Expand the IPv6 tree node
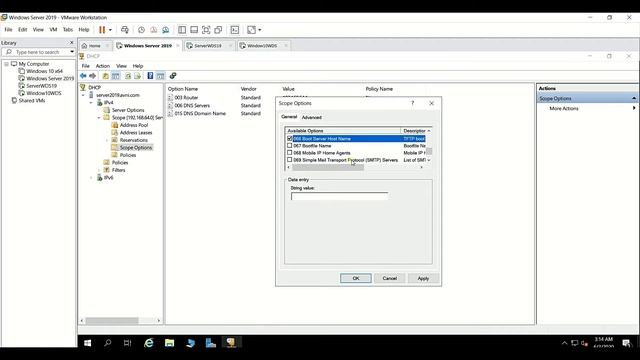The image size is (640, 360). [x=91, y=178]
